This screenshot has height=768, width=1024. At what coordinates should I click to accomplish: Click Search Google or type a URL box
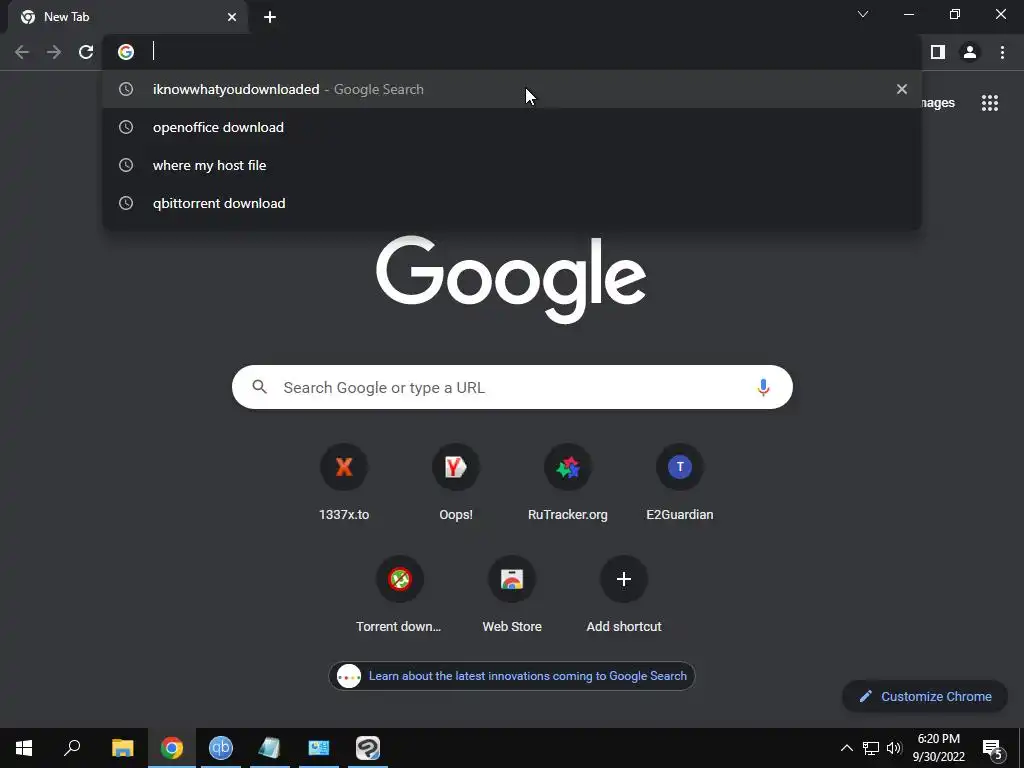[x=512, y=387]
